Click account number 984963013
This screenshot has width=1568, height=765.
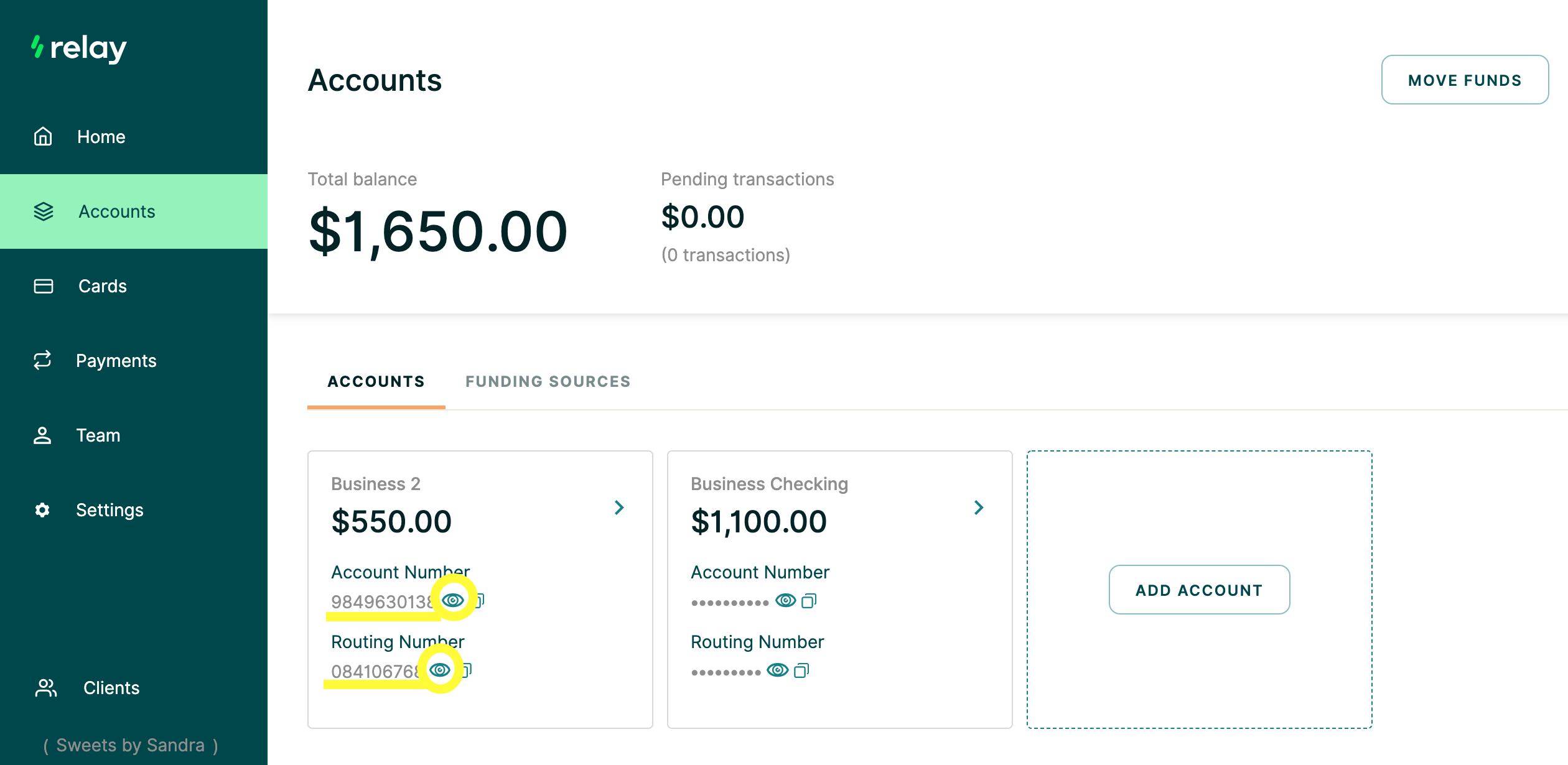[382, 601]
